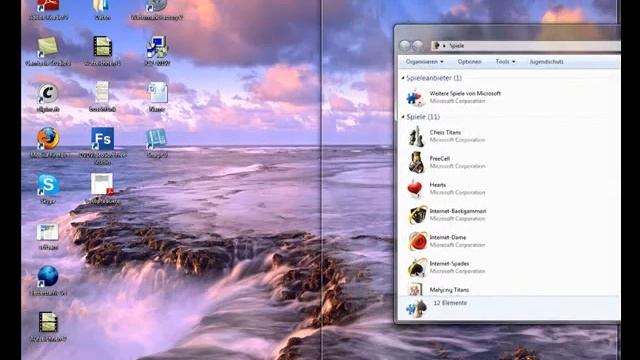
Task: Open the Chess Titans game icon
Action: [x=417, y=136]
